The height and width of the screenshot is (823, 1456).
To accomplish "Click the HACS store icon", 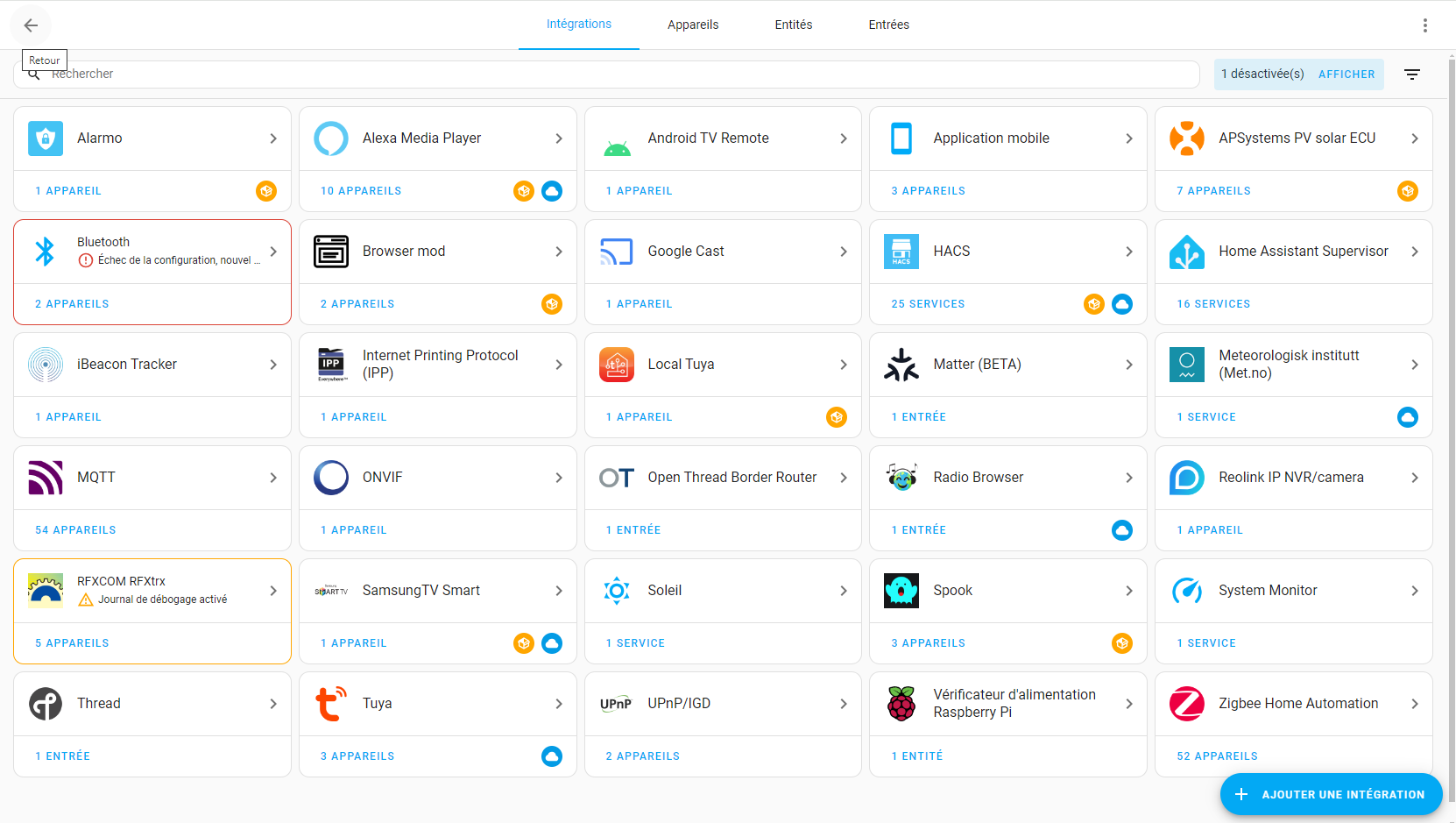I will click(x=901, y=252).
